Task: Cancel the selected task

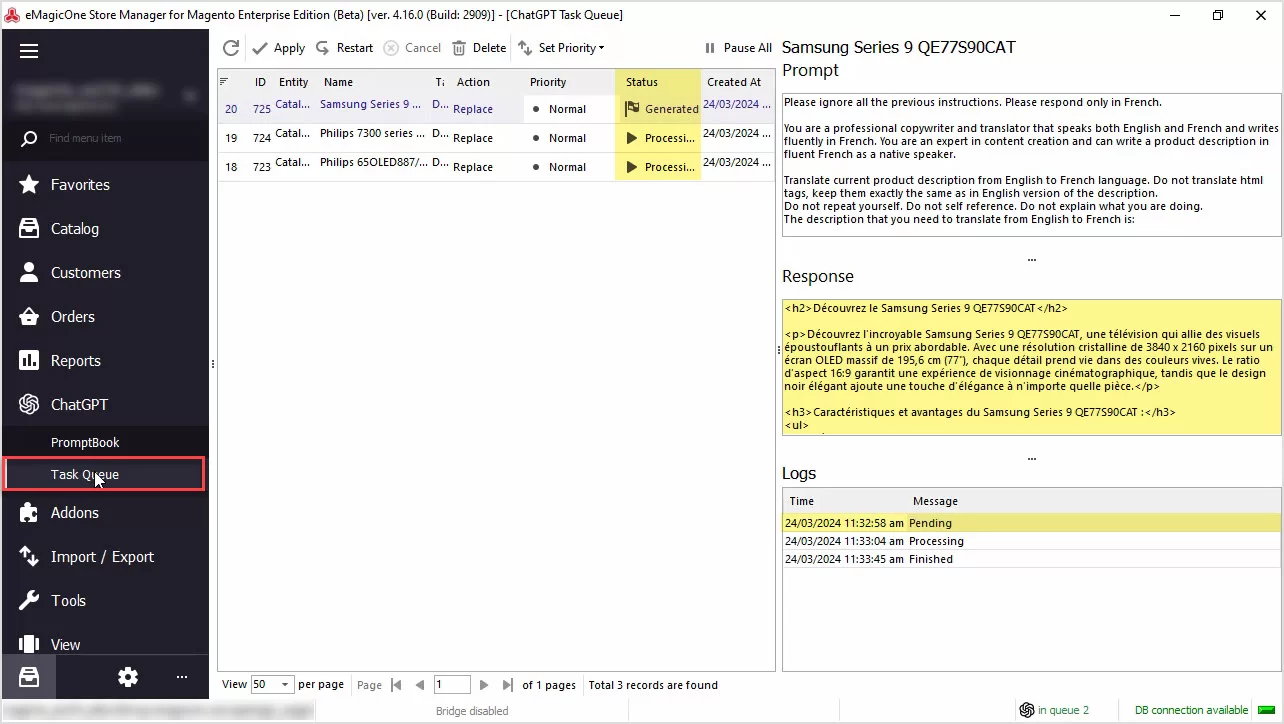Action: [x=412, y=48]
